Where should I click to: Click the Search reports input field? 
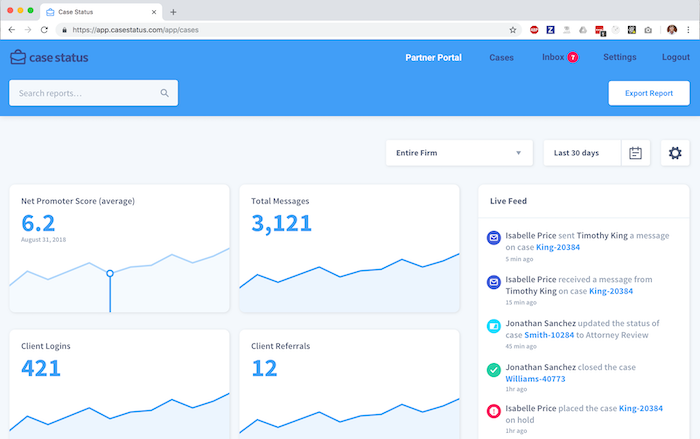(x=93, y=93)
